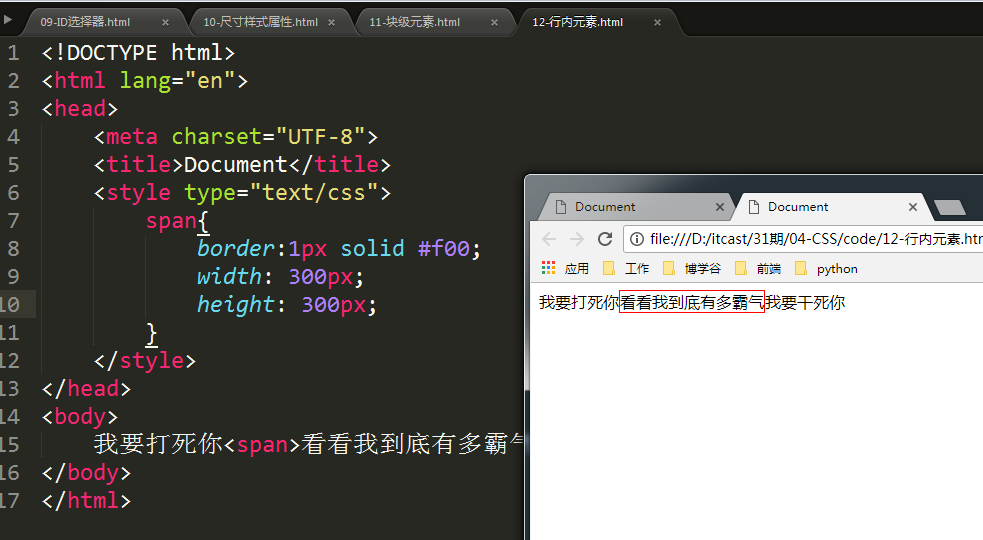983x540 pixels.
Task: Switch to the 09-ID选择器.html editor tab
Action: pyautogui.click(x=85, y=22)
